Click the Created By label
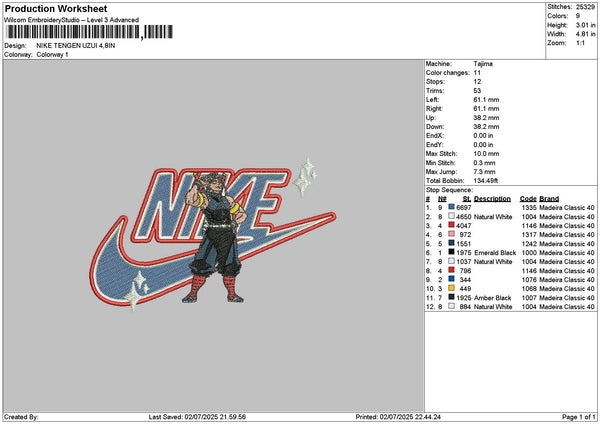This screenshot has height=424, width=600. click(21, 417)
